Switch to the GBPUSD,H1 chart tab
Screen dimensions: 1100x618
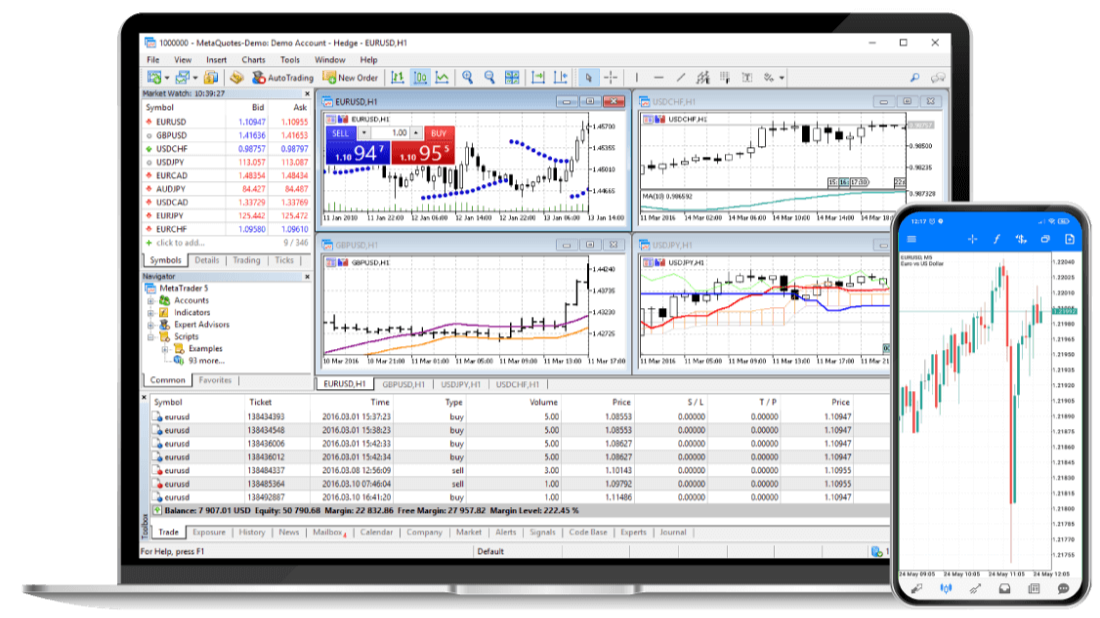click(403, 384)
